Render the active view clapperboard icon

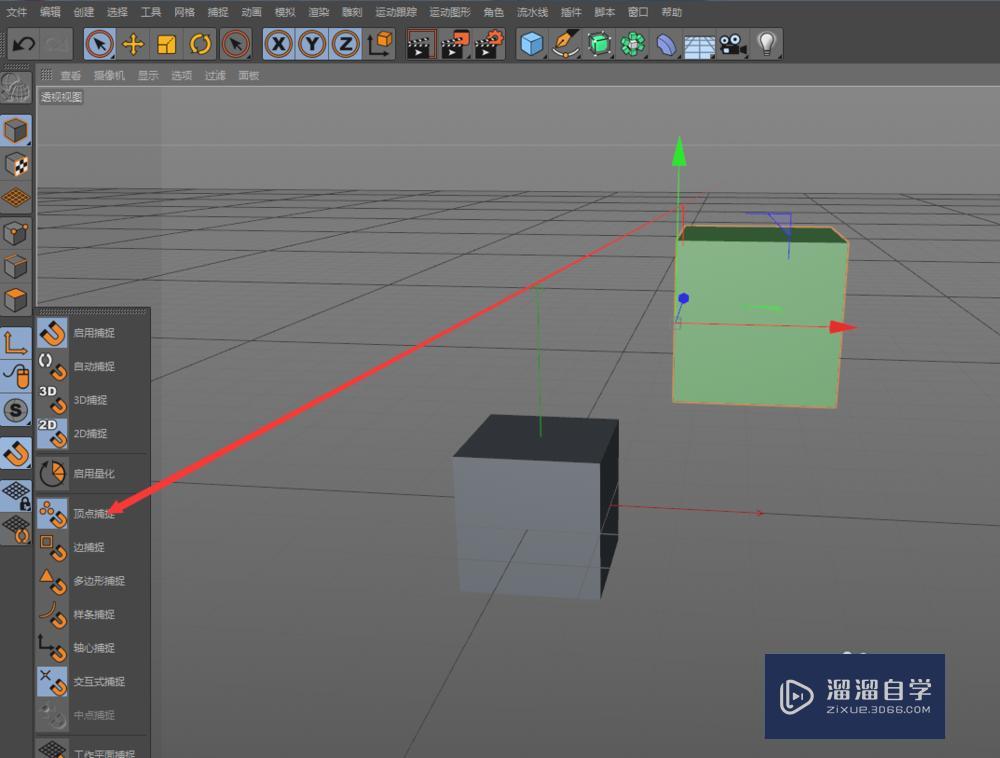[x=421, y=44]
